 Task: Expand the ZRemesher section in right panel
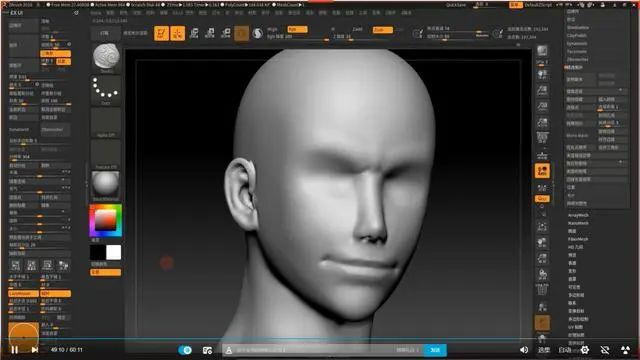point(577,60)
